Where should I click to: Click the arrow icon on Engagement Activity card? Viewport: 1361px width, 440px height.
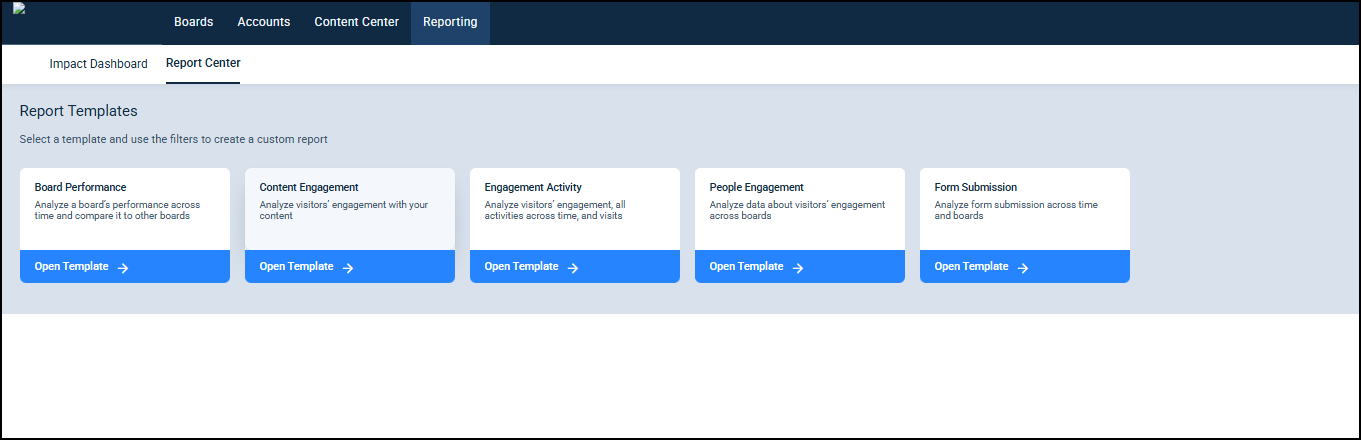[x=573, y=268]
